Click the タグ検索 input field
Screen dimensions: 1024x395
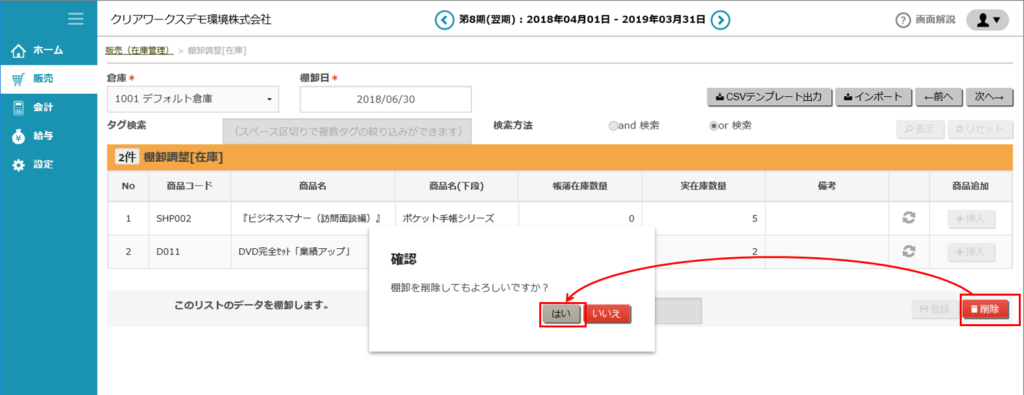(347, 131)
